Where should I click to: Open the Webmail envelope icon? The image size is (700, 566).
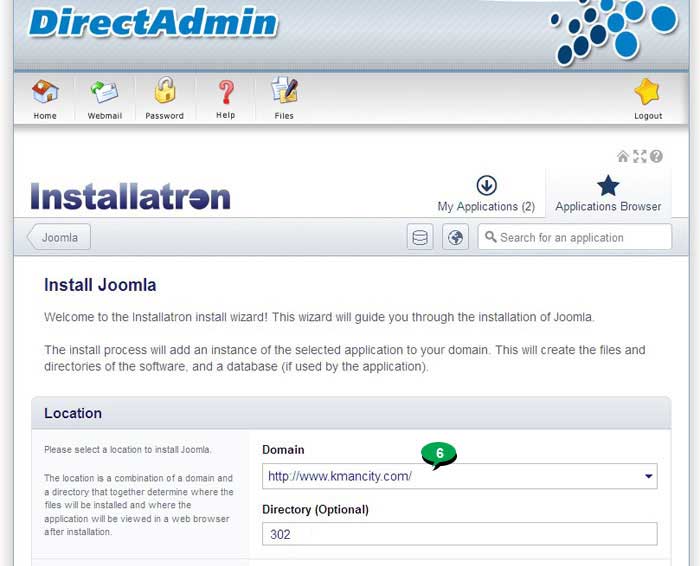(104, 92)
